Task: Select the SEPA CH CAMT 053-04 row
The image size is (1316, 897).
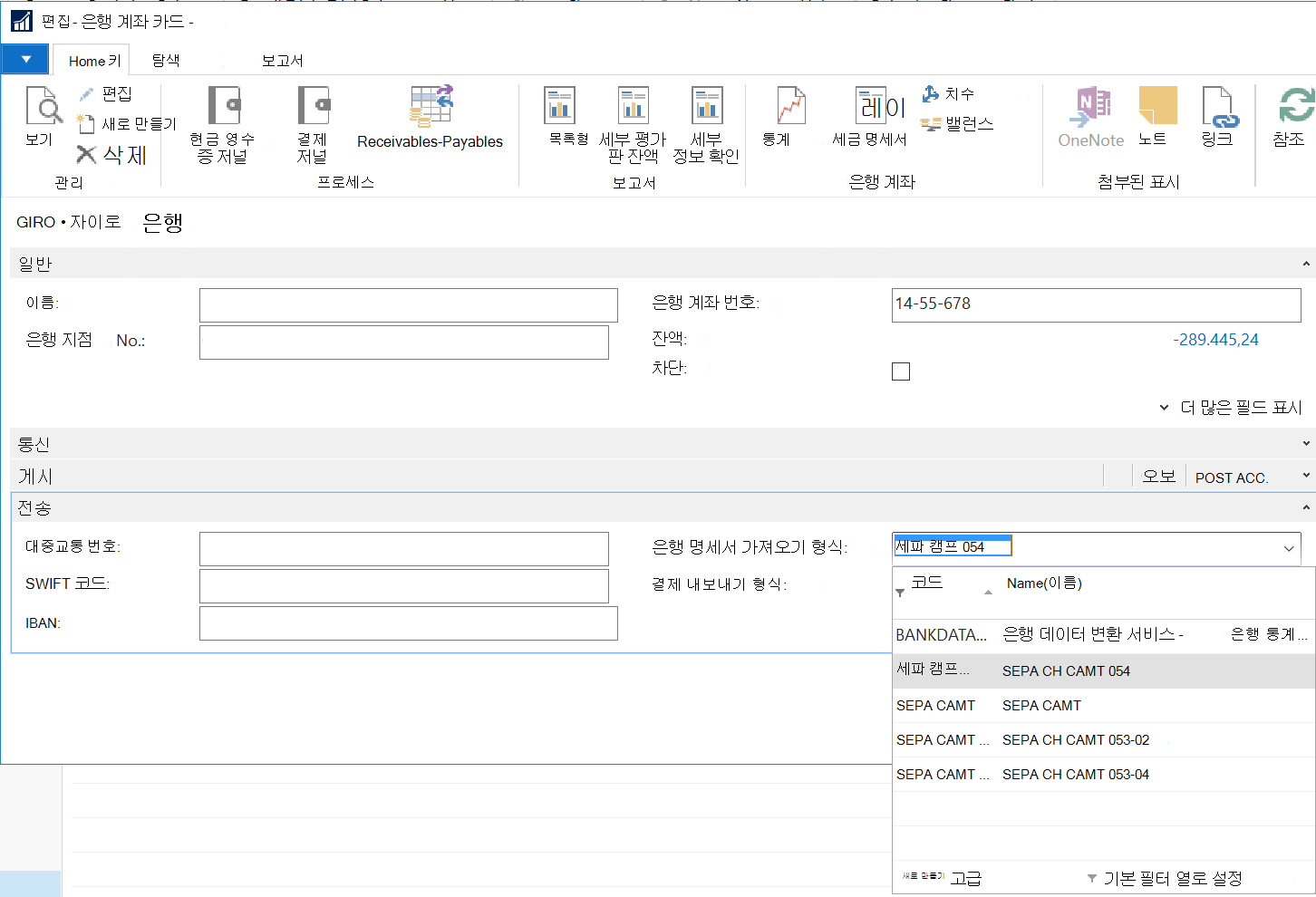Action: (1104, 775)
